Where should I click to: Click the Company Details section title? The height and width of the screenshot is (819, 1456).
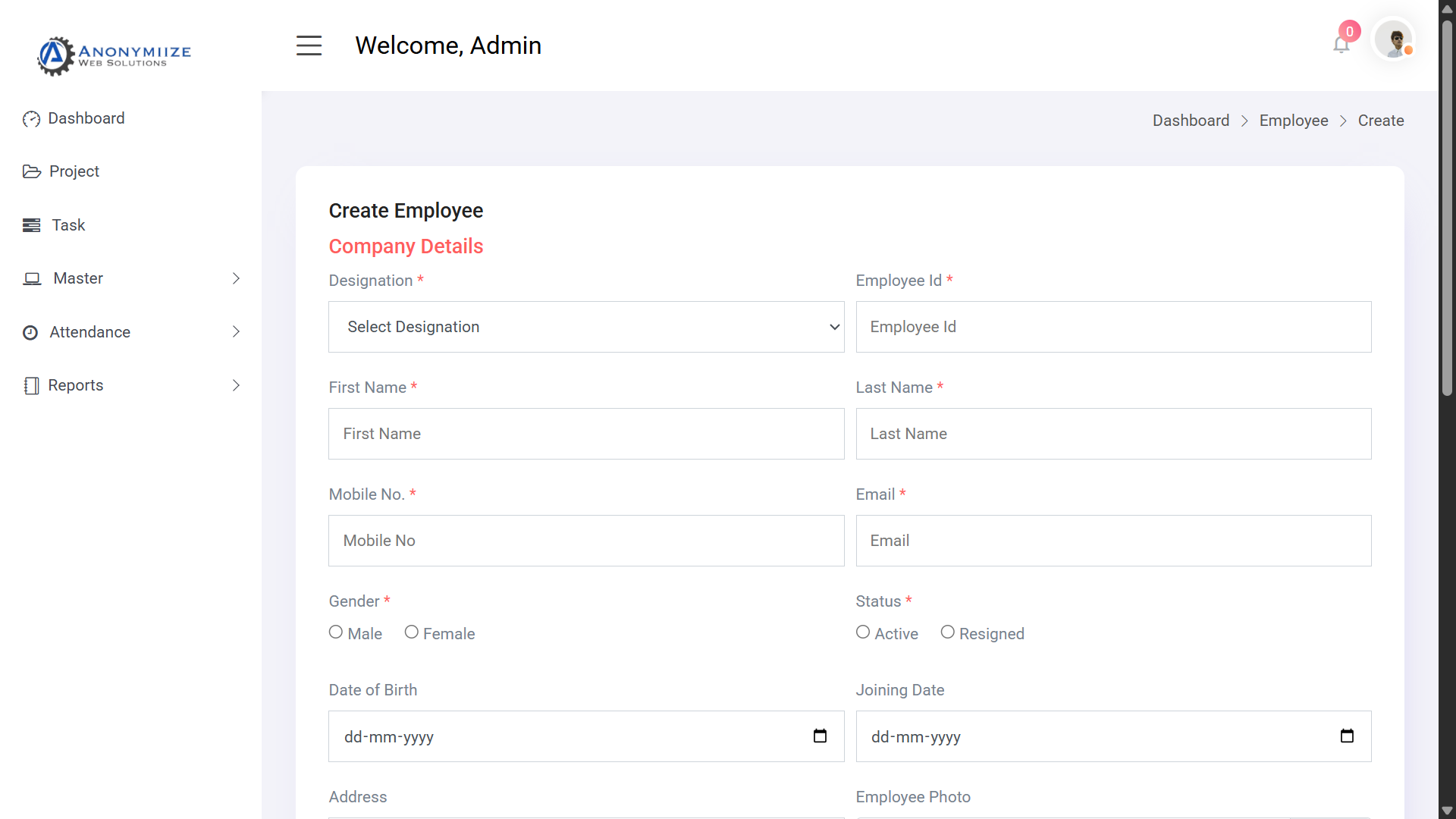(406, 246)
